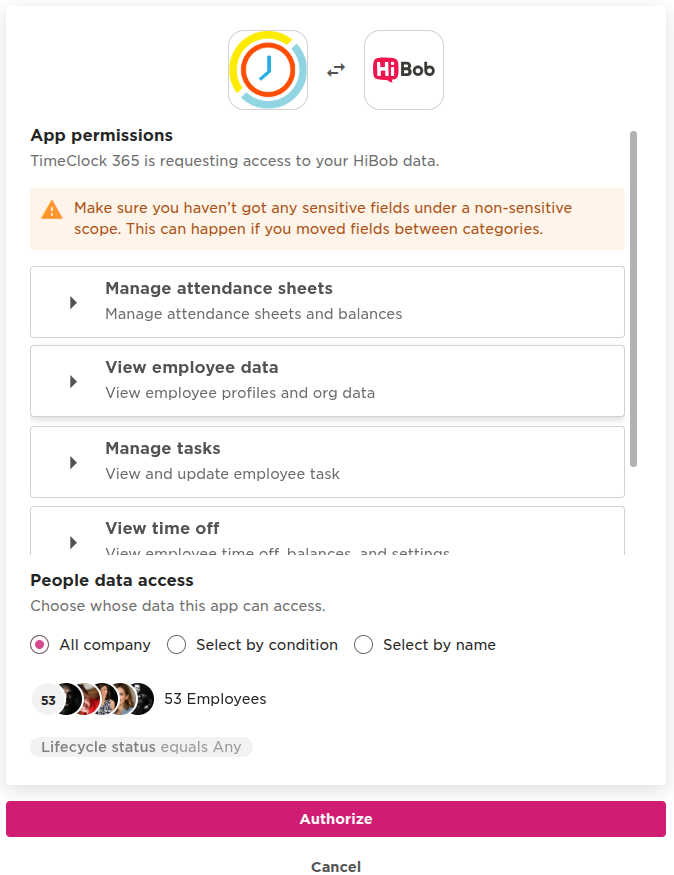Viewport: 674px width, 875px height.
Task: Expand the View time off arrow
Action: [x=73, y=542]
